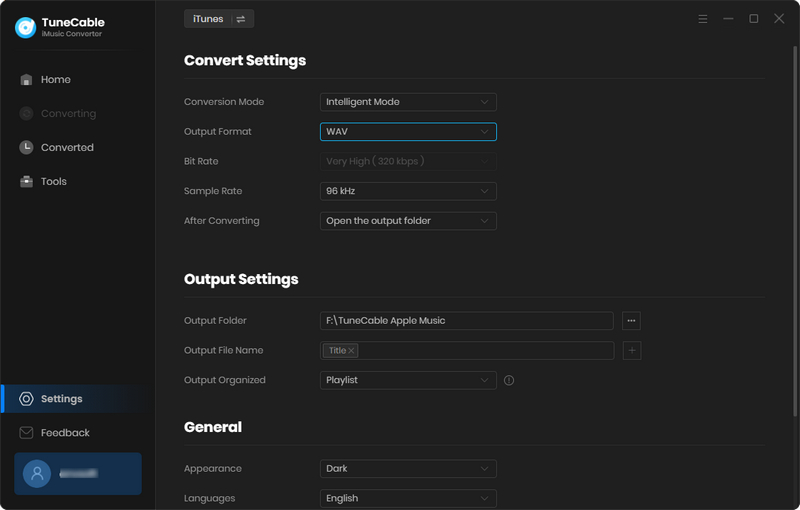Click the Output File Name label
Viewport: 800px width, 510px height.
tap(223, 350)
